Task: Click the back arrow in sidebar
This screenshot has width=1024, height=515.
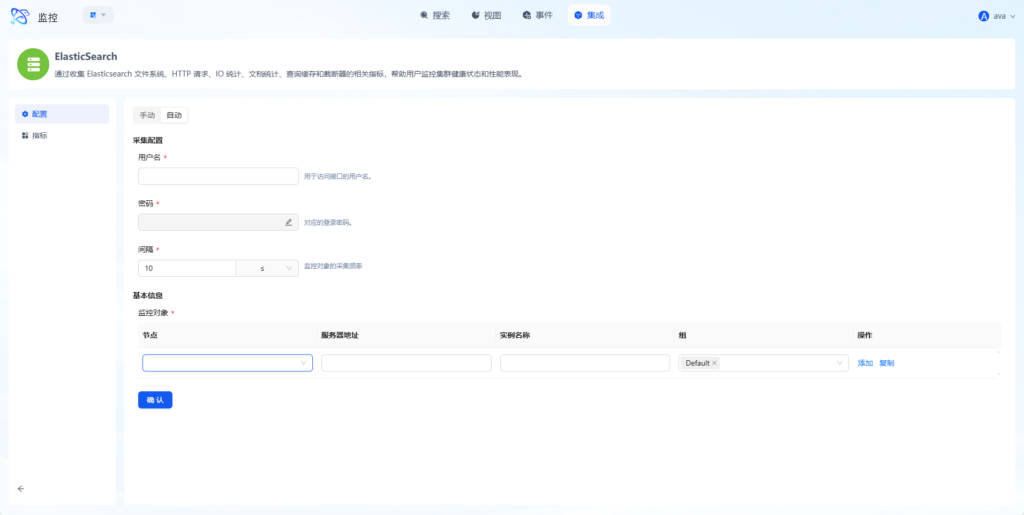Action: 21,488
